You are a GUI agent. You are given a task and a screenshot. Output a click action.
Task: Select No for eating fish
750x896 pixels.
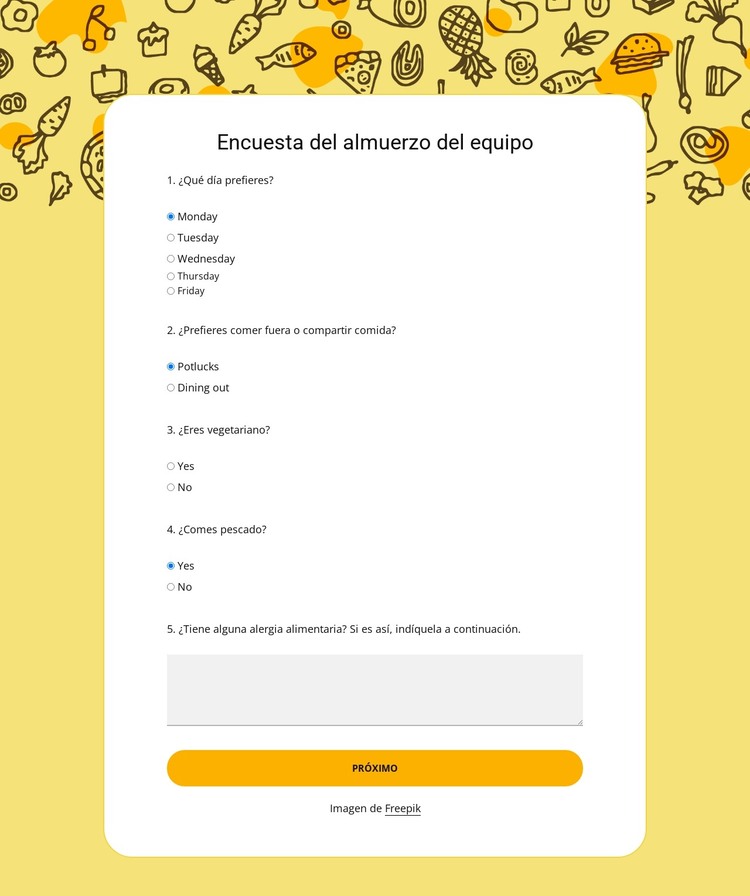[x=171, y=587]
